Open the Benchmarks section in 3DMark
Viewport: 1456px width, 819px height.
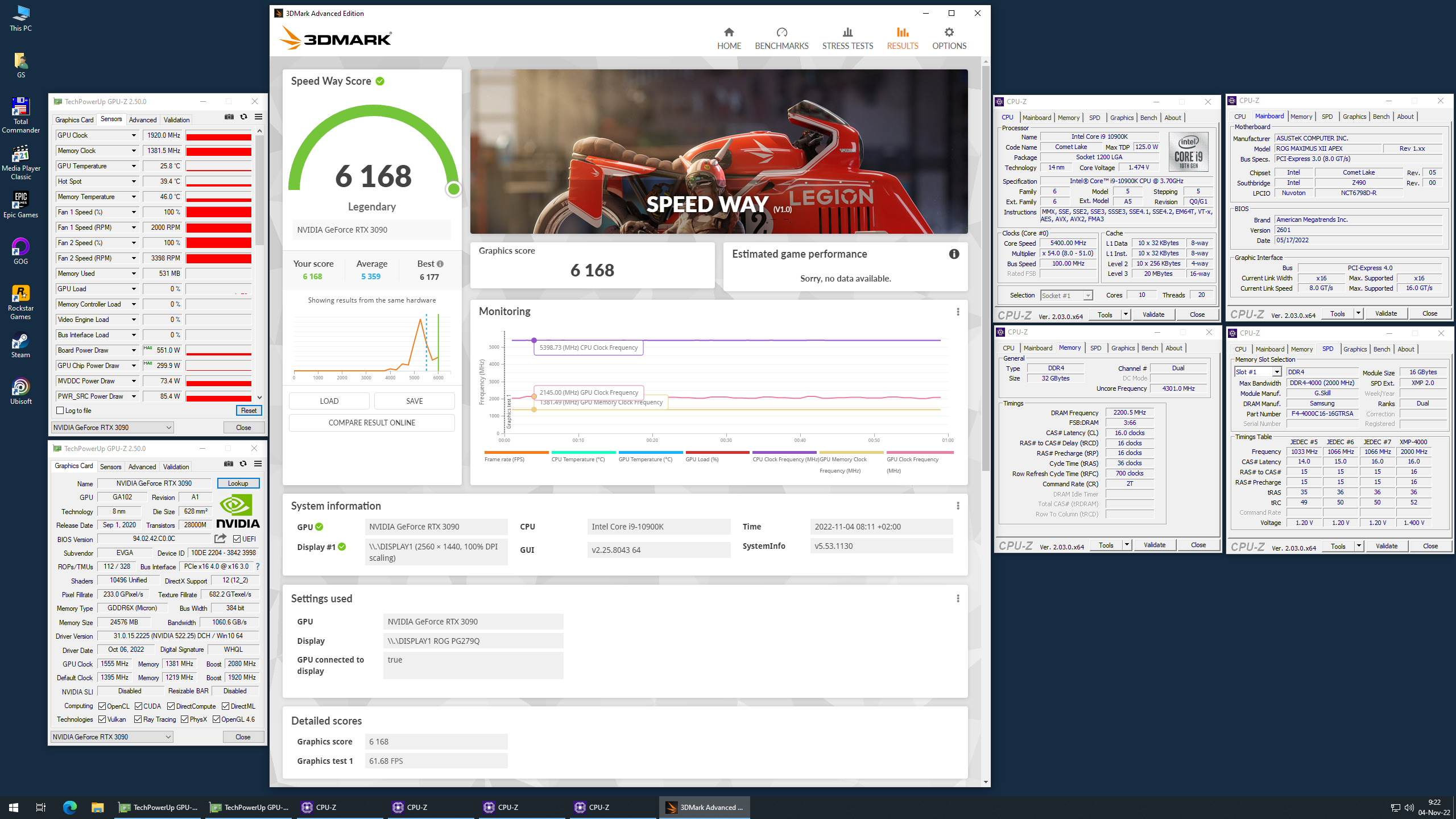coord(781,39)
